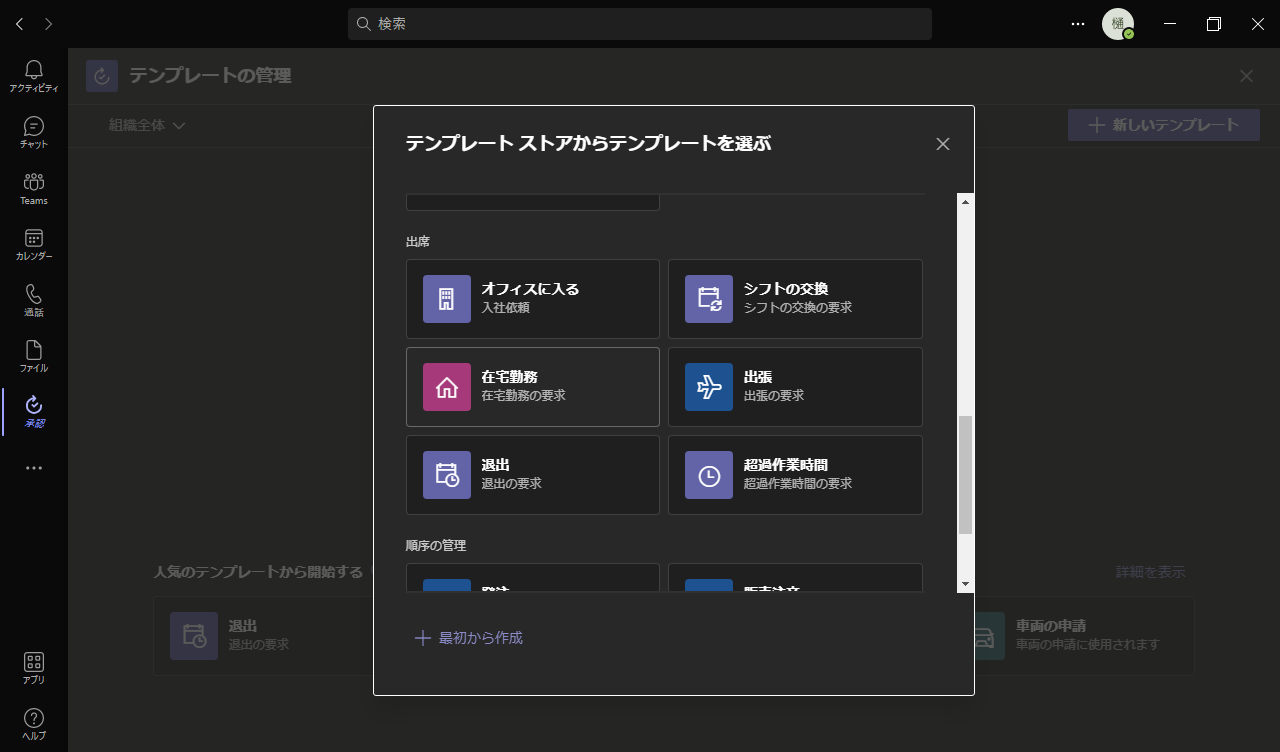The image size is (1280, 752).
Task: Click the シフトの交換 calendar swap icon
Action: (709, 299)
